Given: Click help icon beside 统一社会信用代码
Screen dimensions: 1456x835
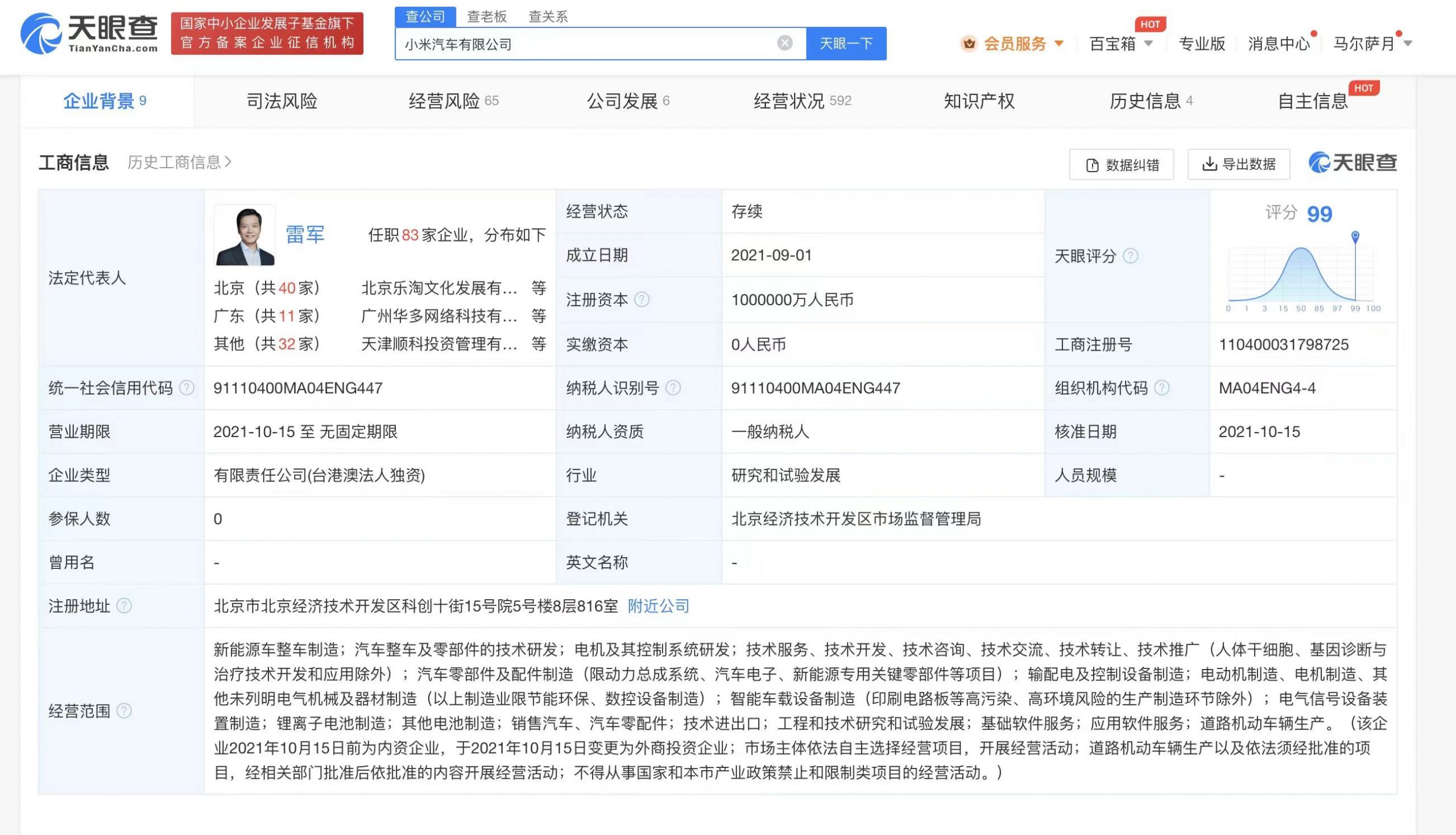Looking at the screenshot, I should tap(187, 388).
